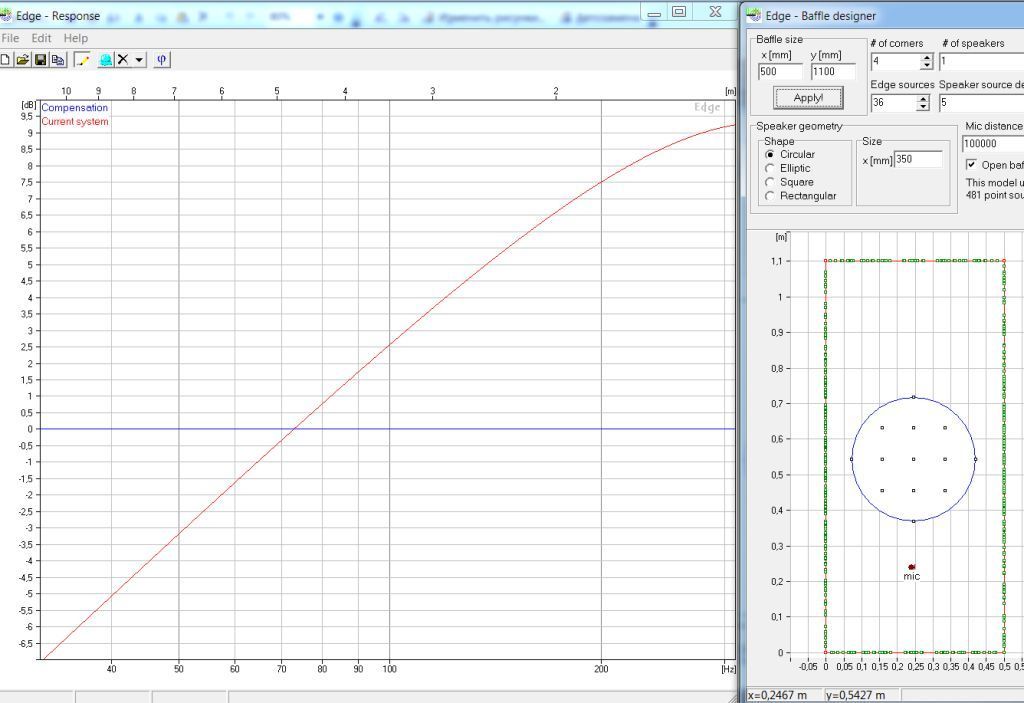Screen dimensions: 1024x703
Task: Click the phi phase toolbar icon
Action: 161,60
